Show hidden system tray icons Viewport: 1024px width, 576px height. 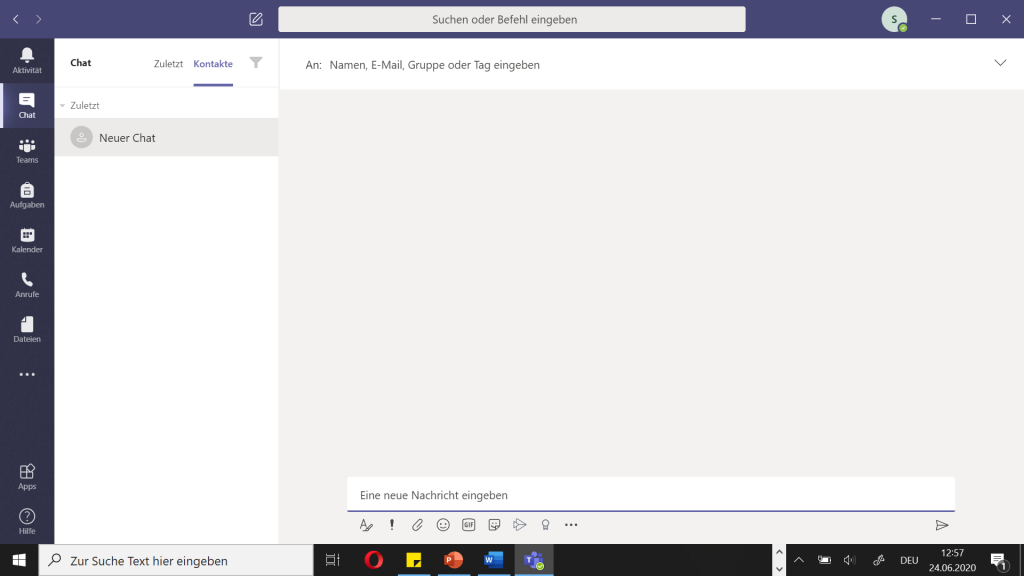(x=799, y=560)
